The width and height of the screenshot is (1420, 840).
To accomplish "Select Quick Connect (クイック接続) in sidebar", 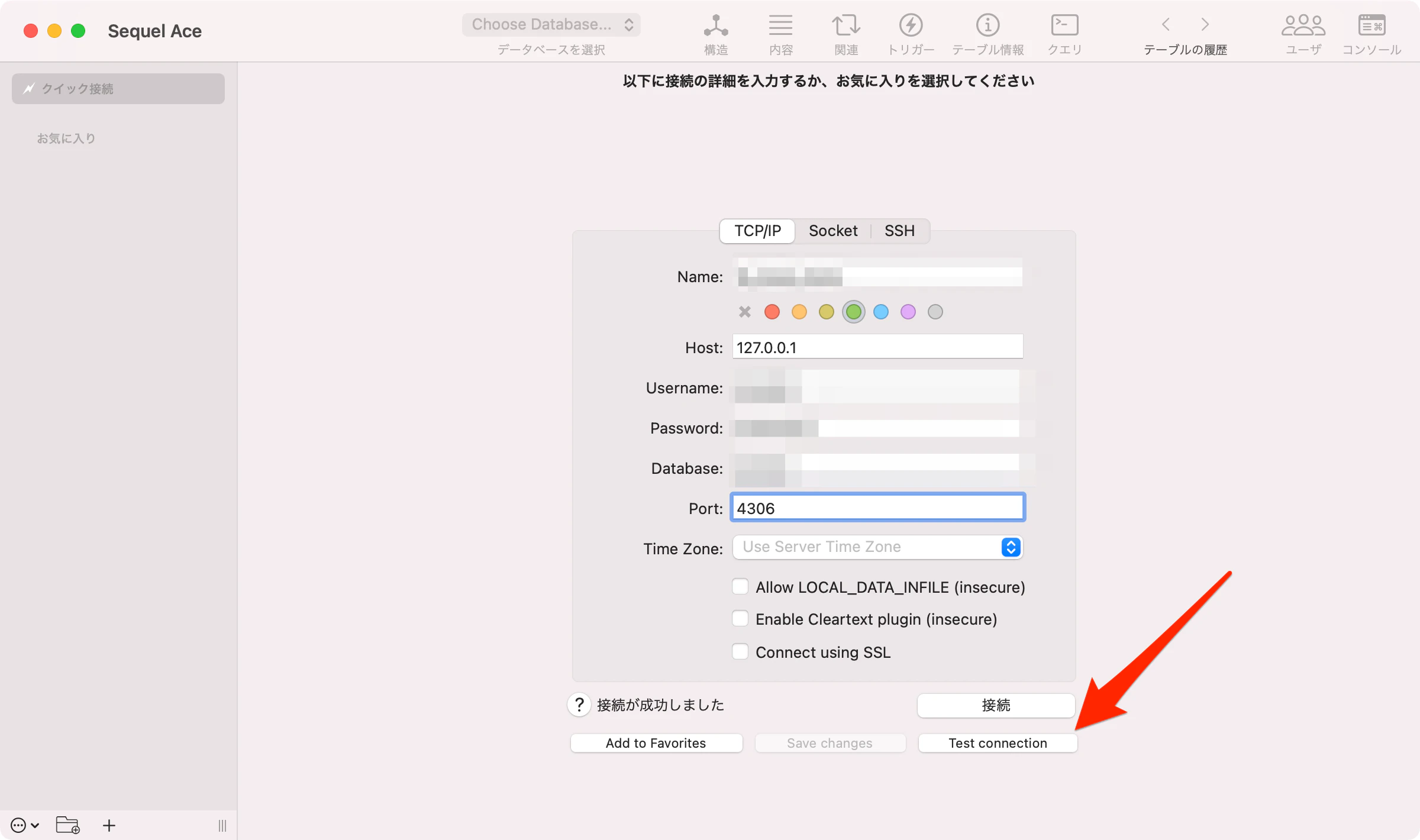I will pyautogui.click(x=118, y=89).
